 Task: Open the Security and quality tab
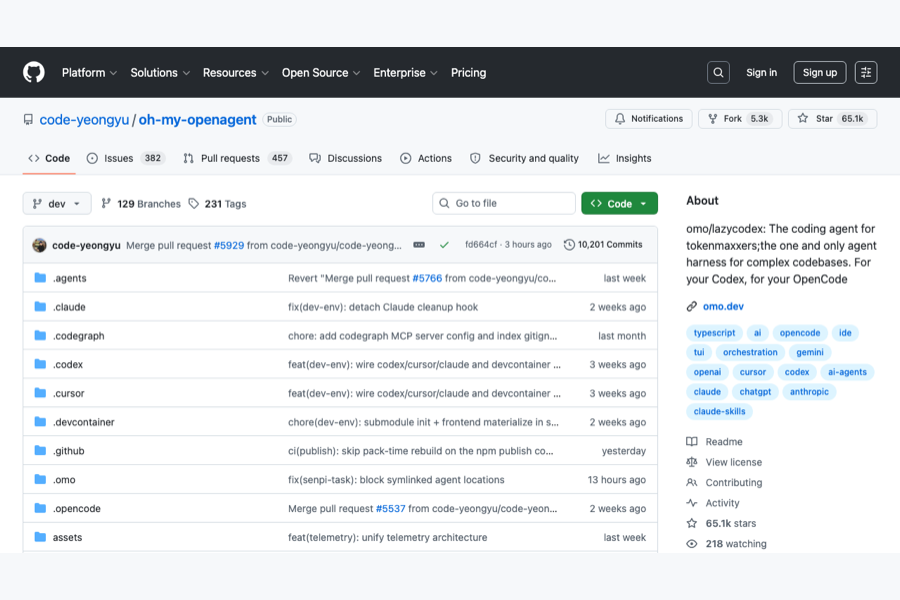[525, 158]
